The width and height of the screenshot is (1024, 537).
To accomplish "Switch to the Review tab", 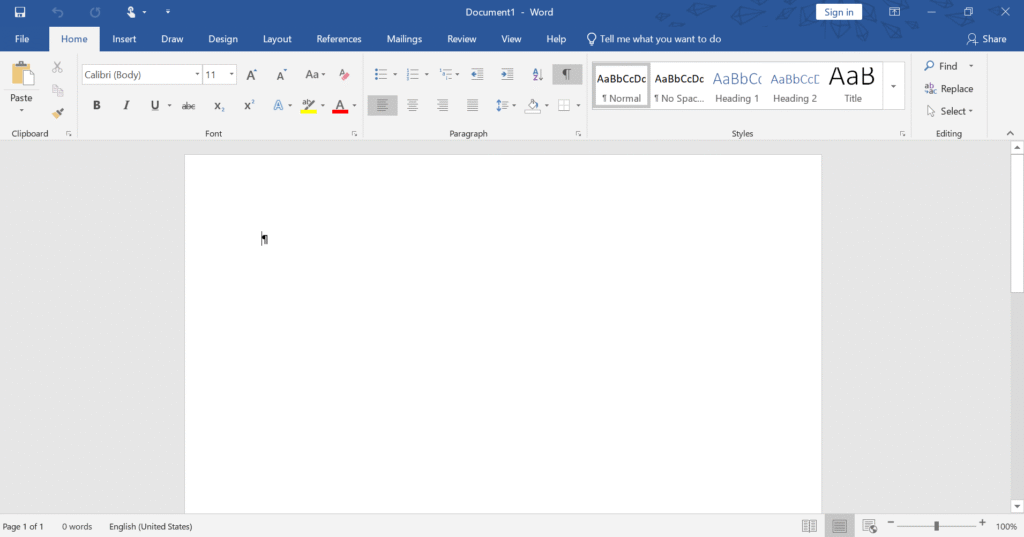I will click(462, 39).
